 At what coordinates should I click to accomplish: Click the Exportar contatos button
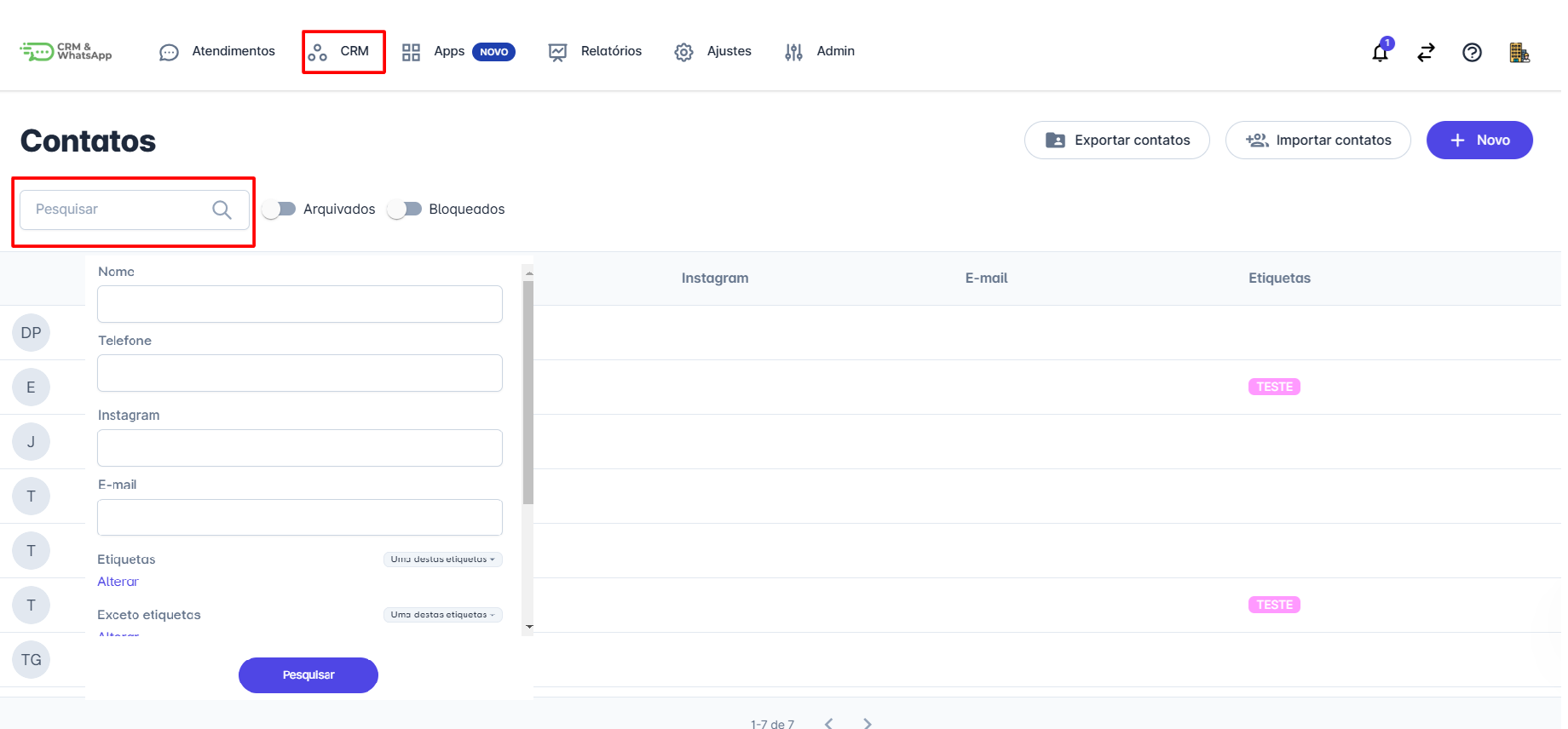pyautogui.click(x=1116, y=141)
